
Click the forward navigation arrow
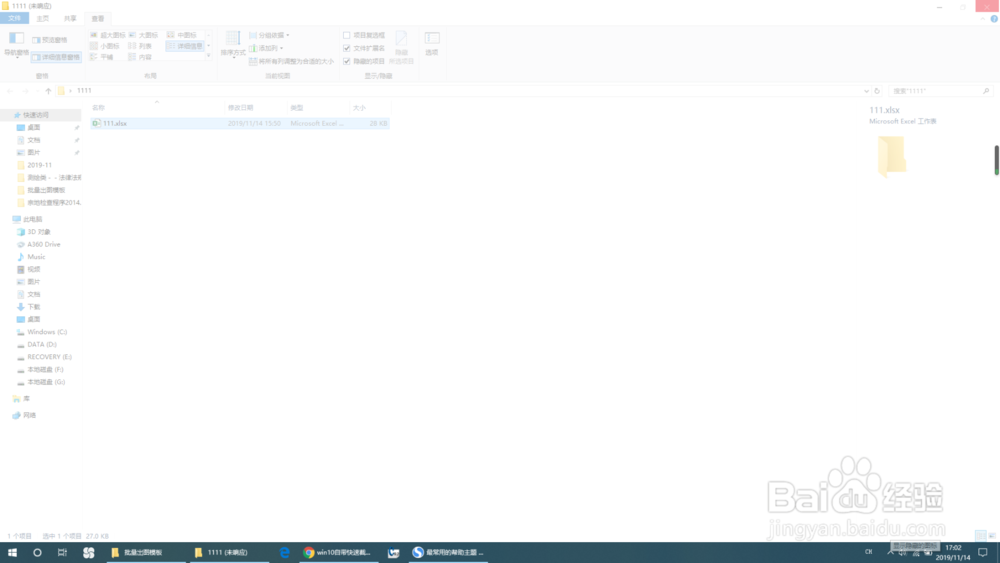[26, 91]
